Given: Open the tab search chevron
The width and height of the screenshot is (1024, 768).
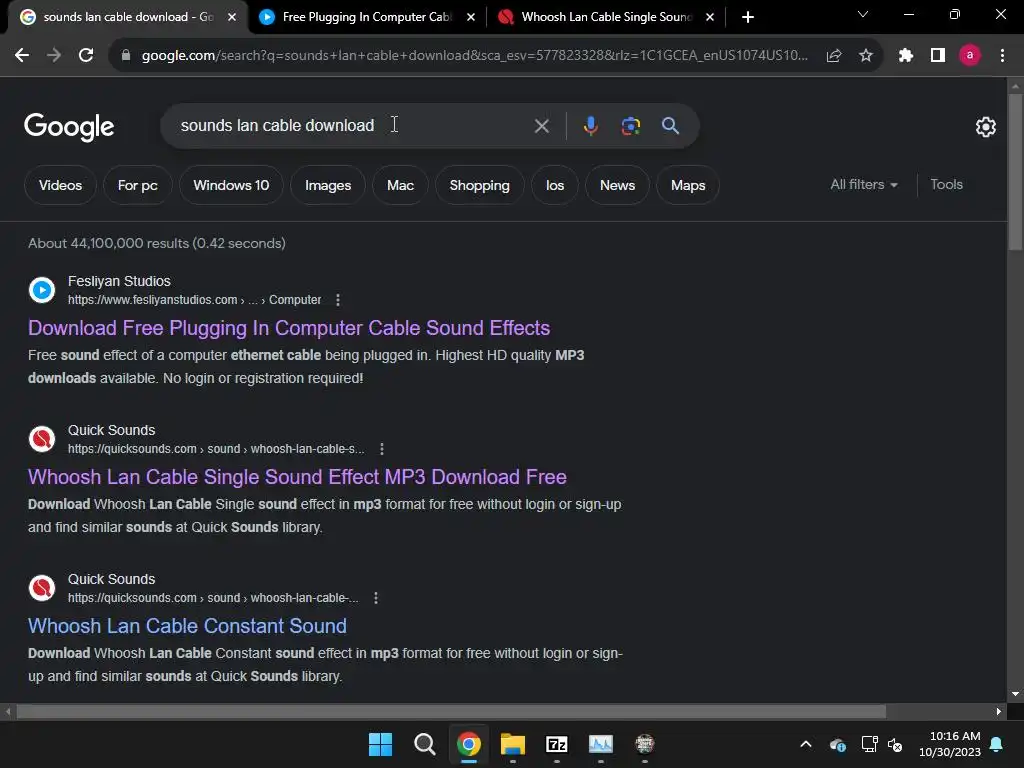Looking at the screenshot, I should pyautogui.click(x=863, y=14).
